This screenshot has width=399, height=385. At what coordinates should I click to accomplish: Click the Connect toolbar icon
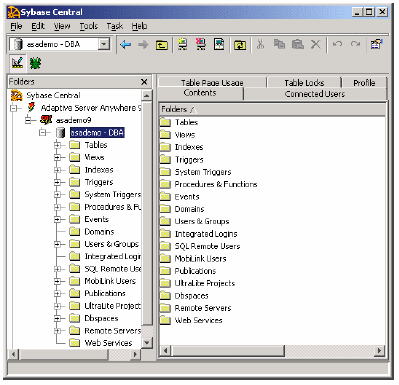(x=182, y=44)
